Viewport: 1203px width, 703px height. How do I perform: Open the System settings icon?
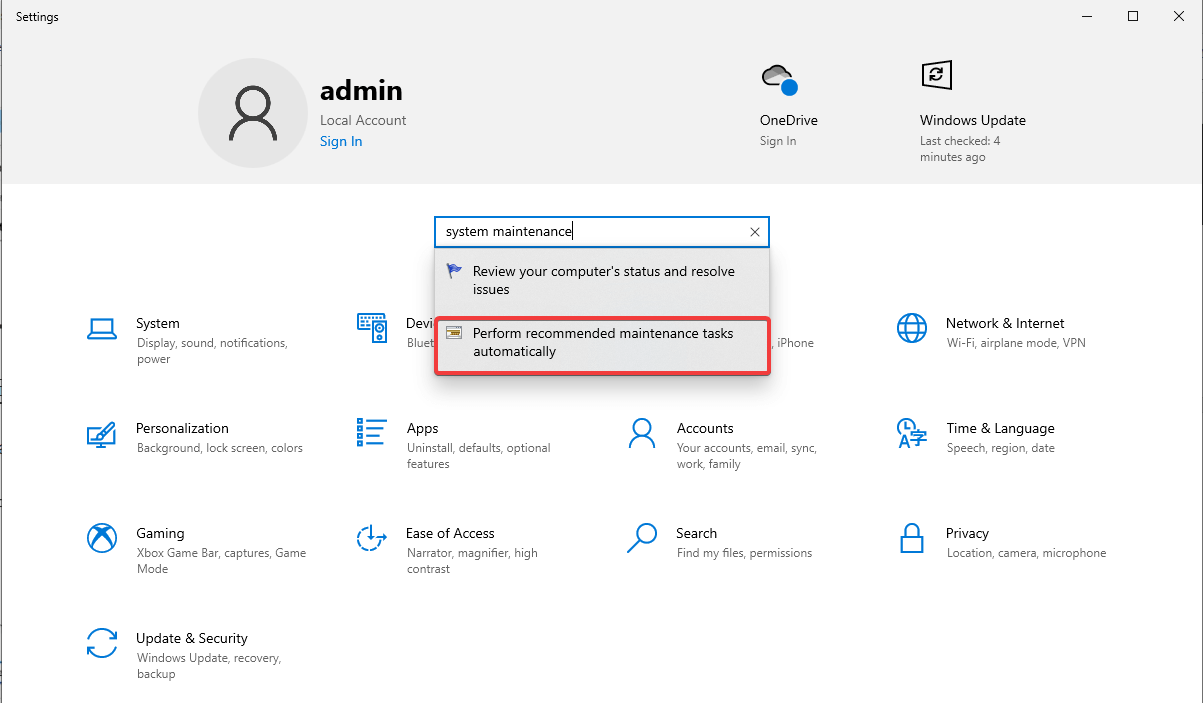102,327
